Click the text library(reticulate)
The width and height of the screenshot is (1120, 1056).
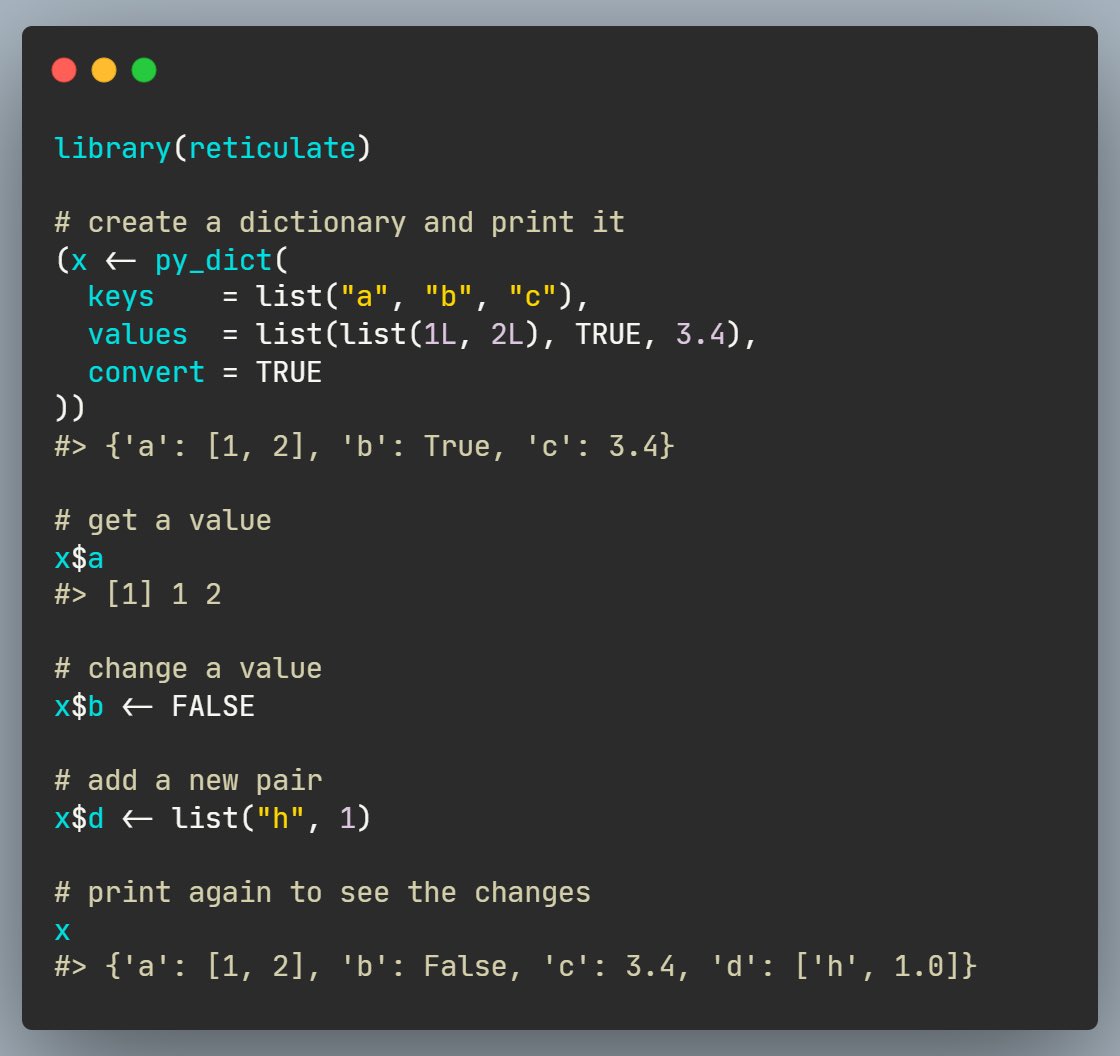(x=213, y=148)
